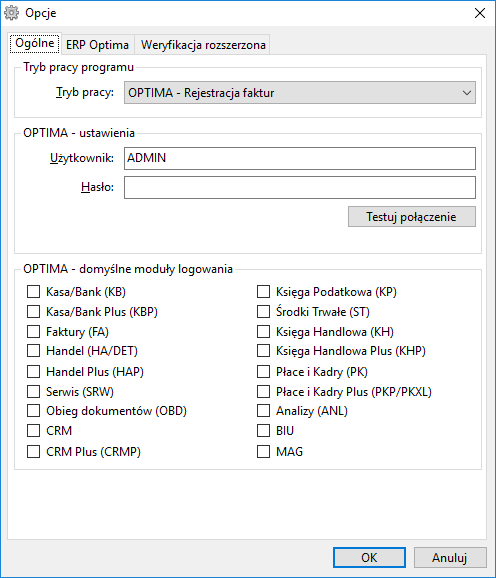Switch to the Ogólne tab
The image size is (496, 578).
coord(35,44)
